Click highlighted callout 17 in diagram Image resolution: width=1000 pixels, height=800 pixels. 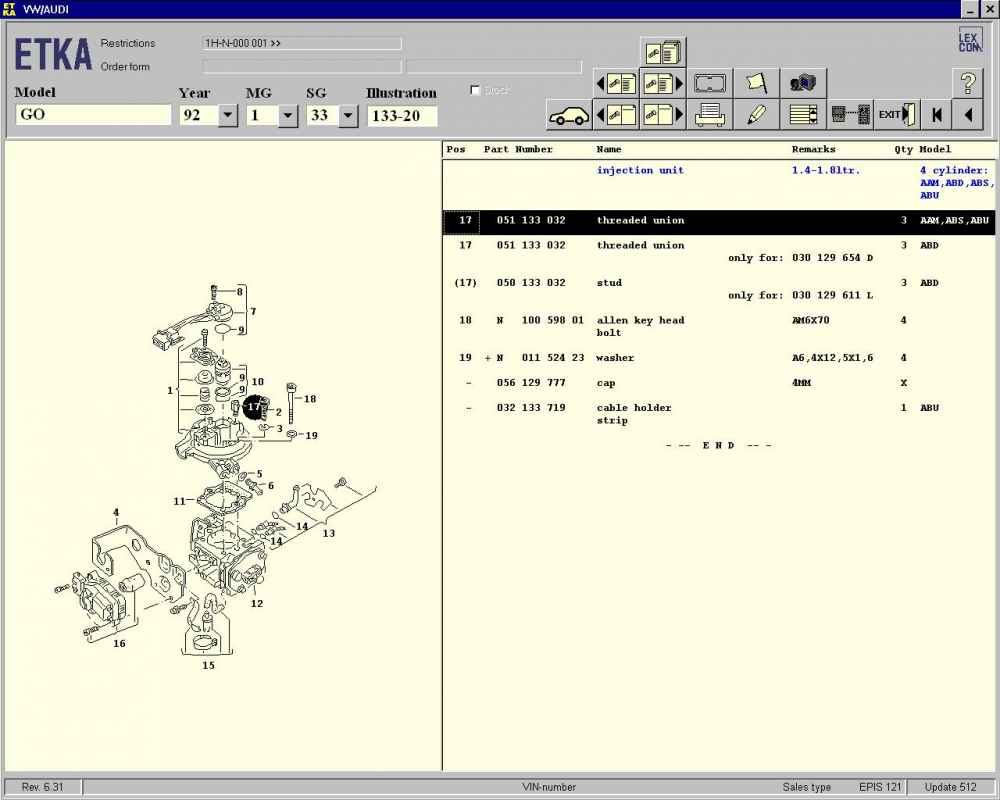(x=254, y=407)
